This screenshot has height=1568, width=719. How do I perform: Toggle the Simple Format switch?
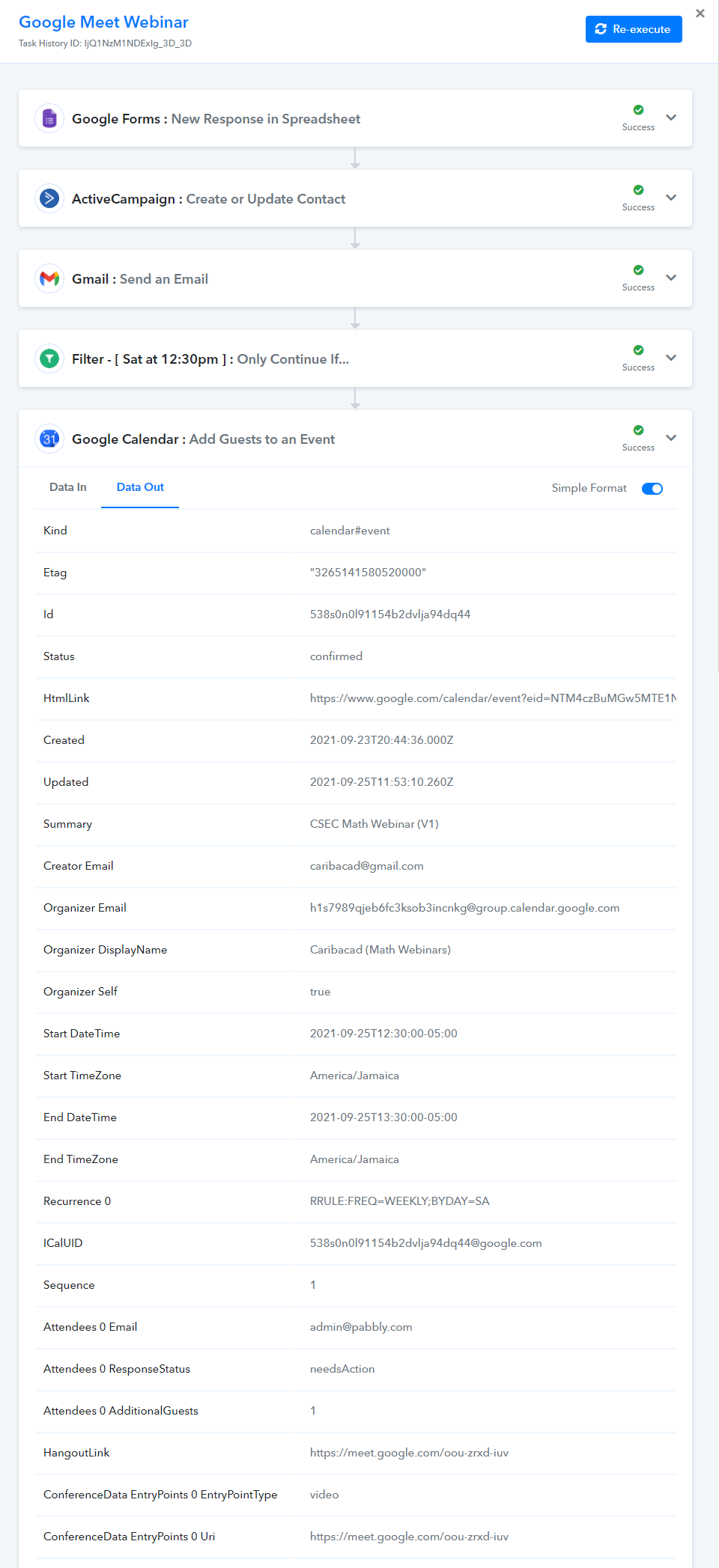[x=652, y=489]
